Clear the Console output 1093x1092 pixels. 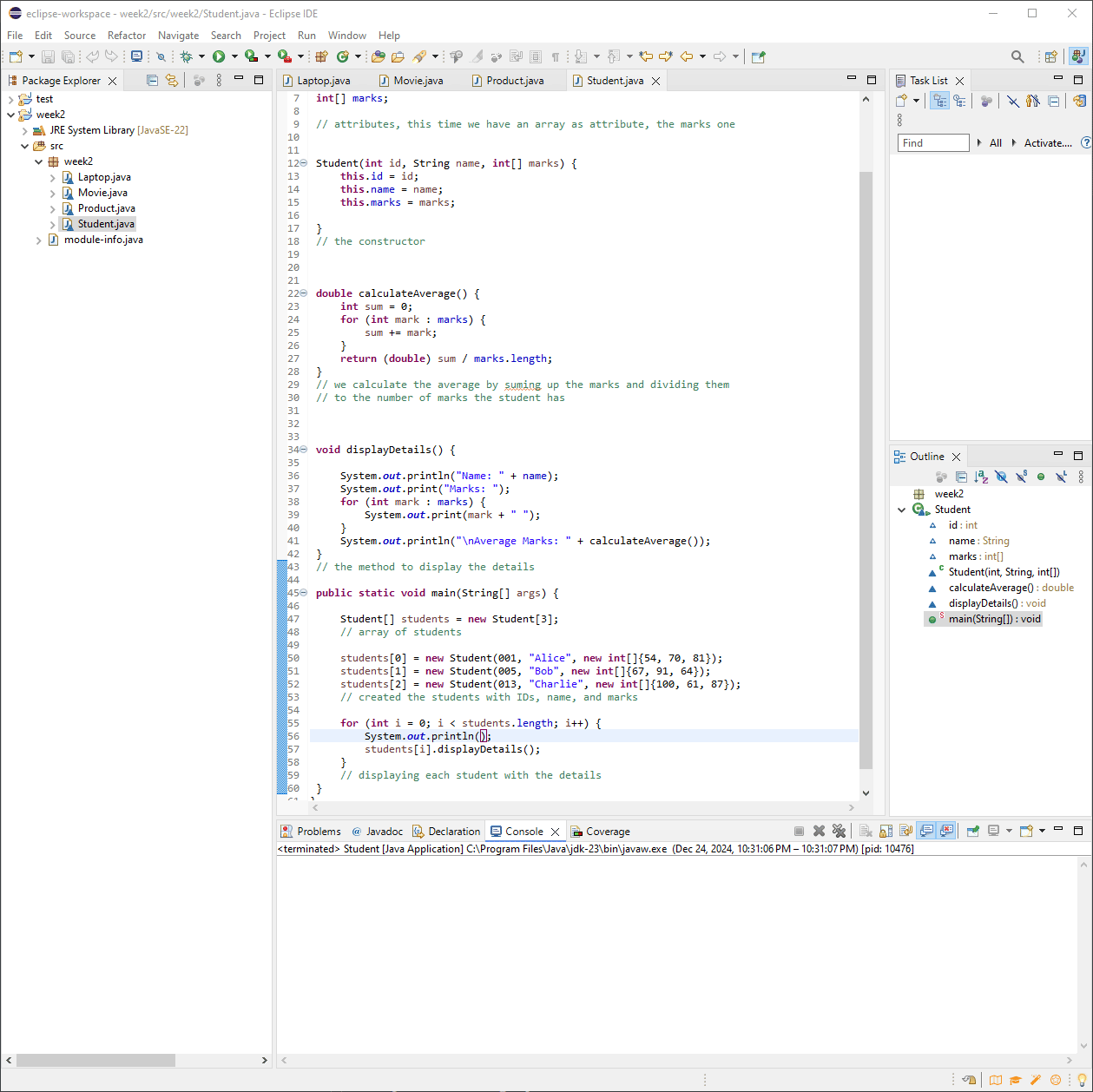click(x=866, y=831)
